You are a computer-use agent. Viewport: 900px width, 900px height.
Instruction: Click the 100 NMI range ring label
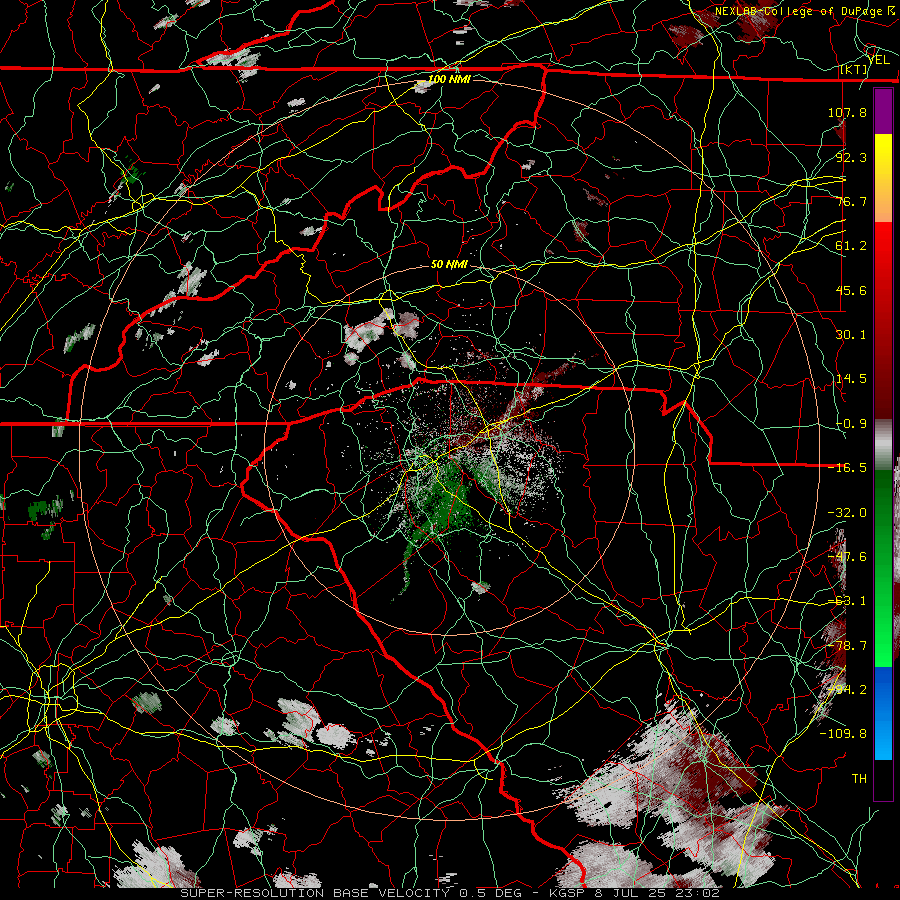(449, 79)
